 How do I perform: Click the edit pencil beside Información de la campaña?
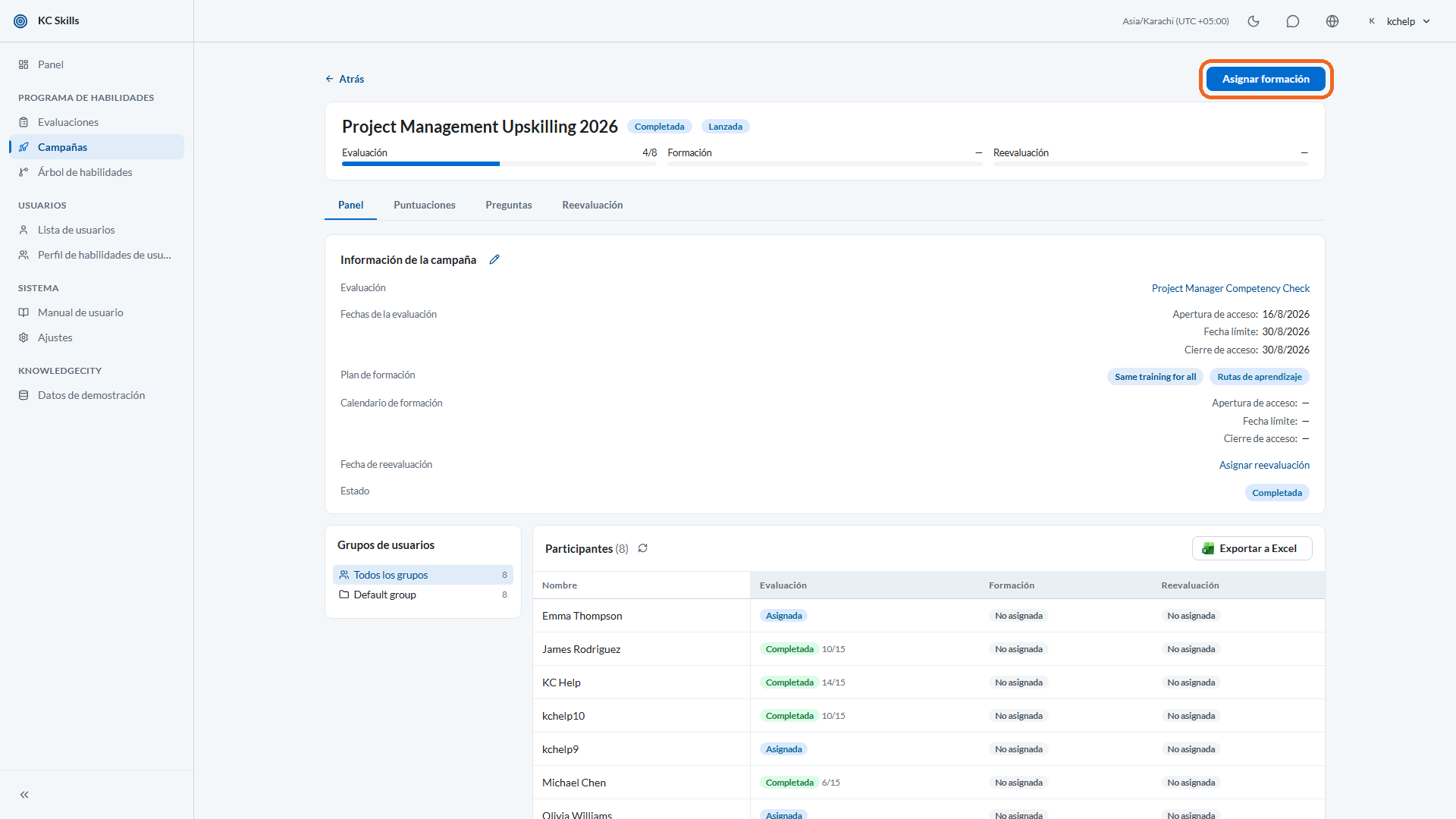point(494,259)
